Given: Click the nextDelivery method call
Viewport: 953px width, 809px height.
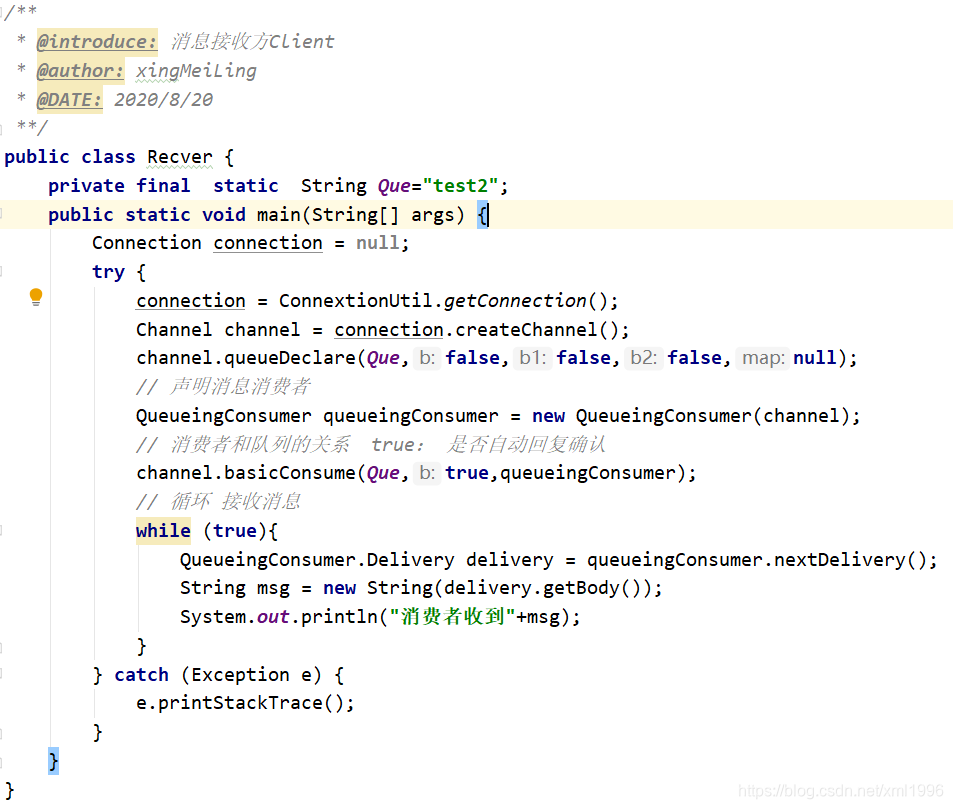Looking at the screenshot, I should click(839, 560).
